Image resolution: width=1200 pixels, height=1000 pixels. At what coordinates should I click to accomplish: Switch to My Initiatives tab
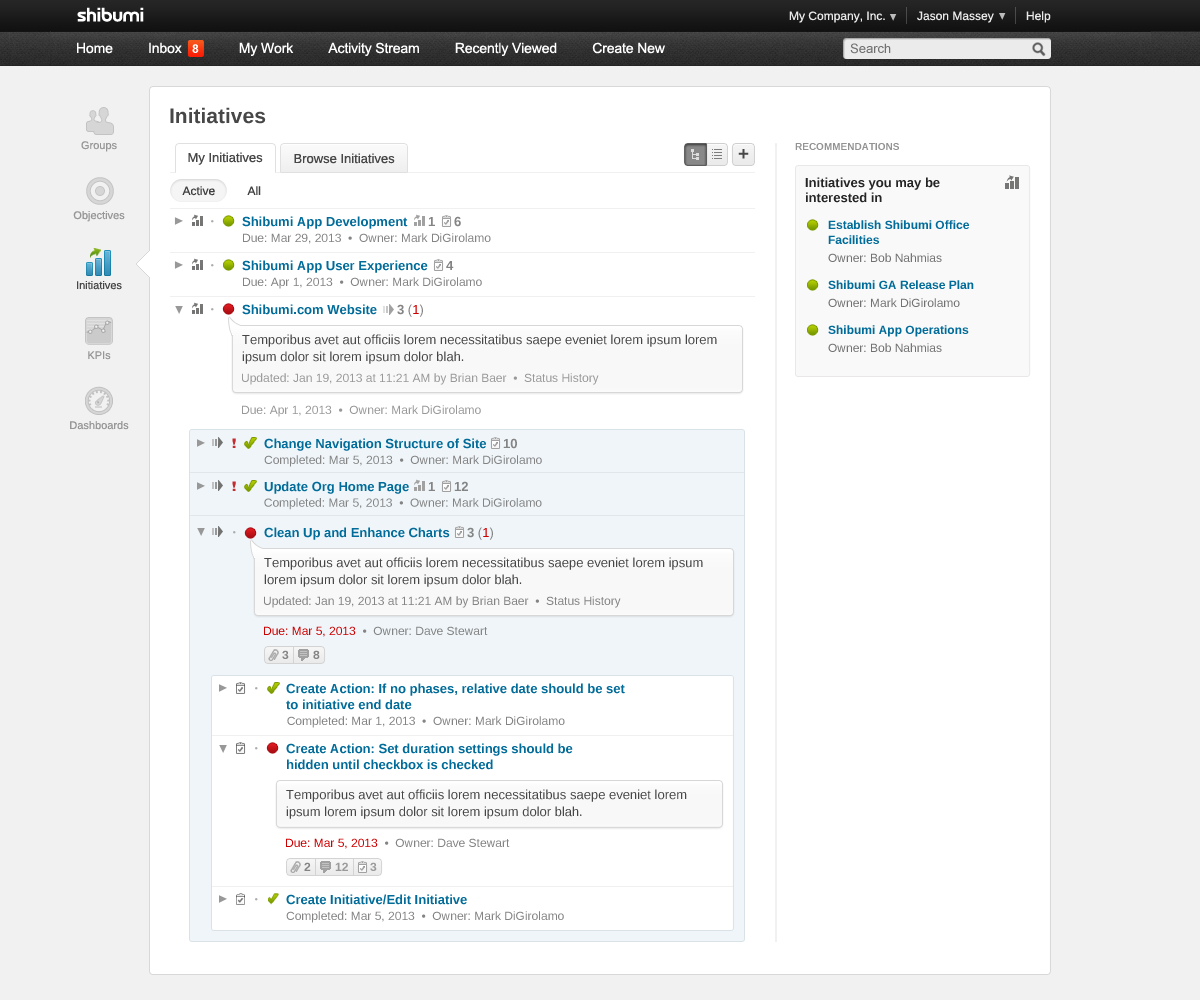(x=225, y=158)
